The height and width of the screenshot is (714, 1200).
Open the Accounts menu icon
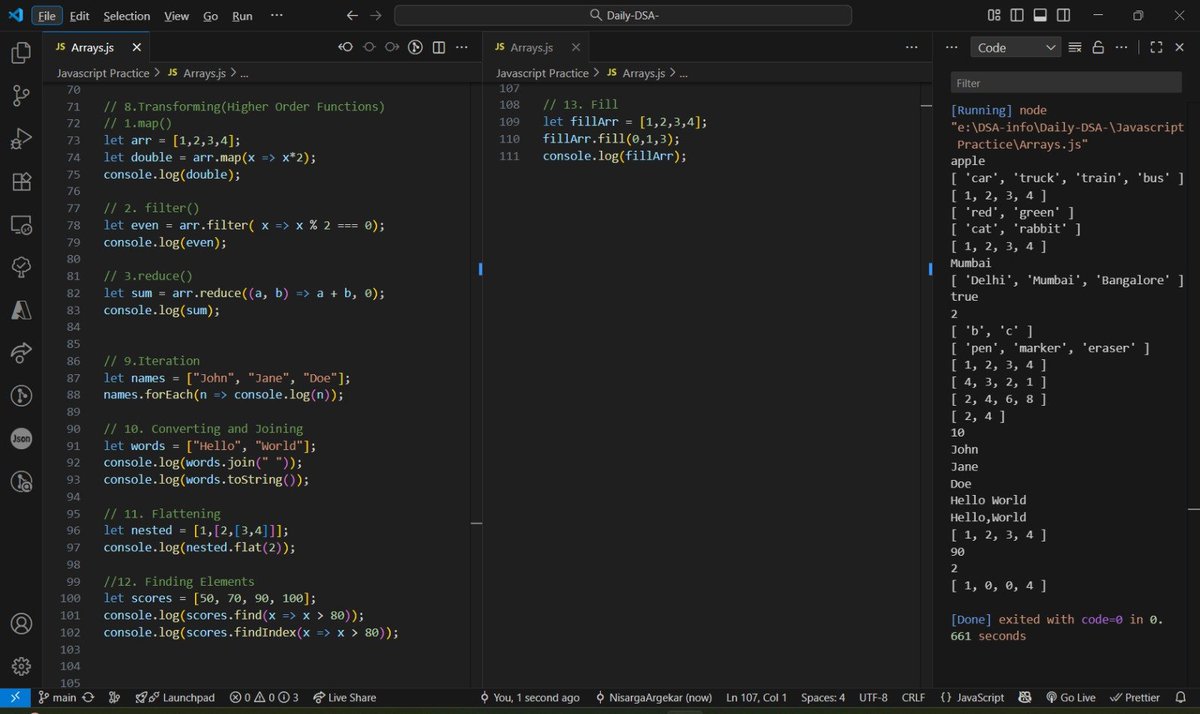coord(21,624)
